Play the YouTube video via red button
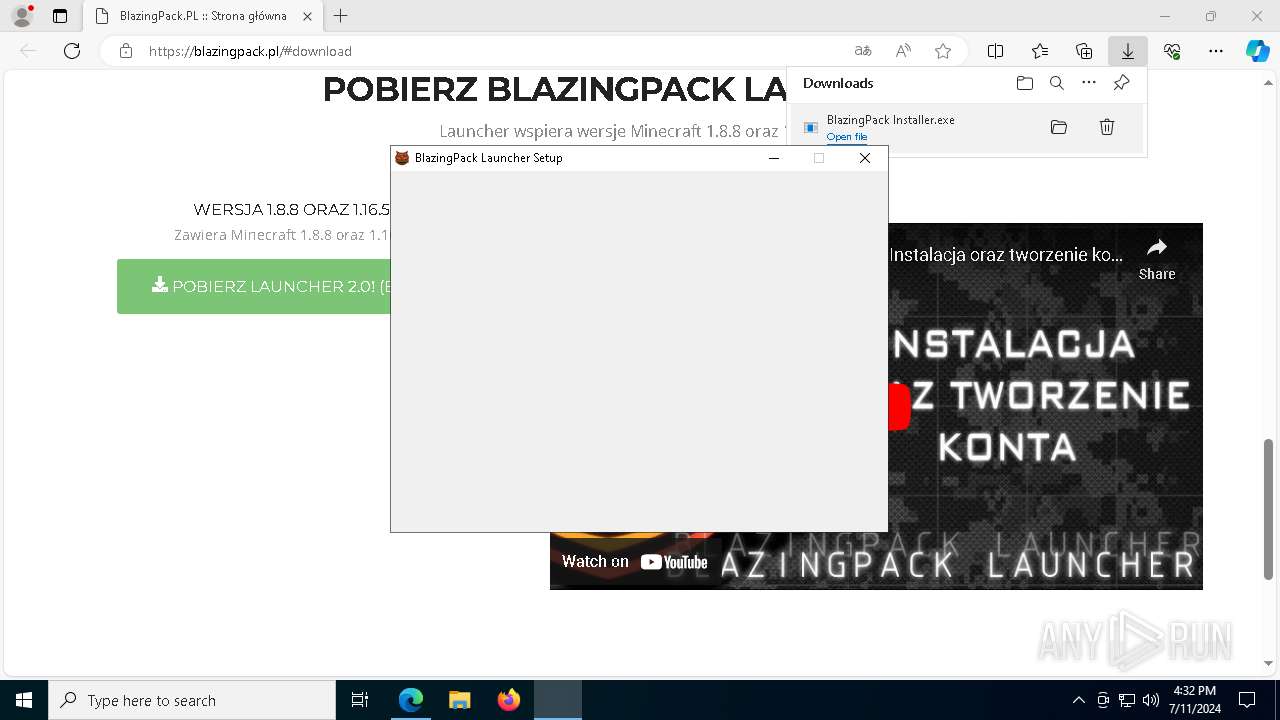The height and width of the screenshot is (720, 1280). pos(899,408)
